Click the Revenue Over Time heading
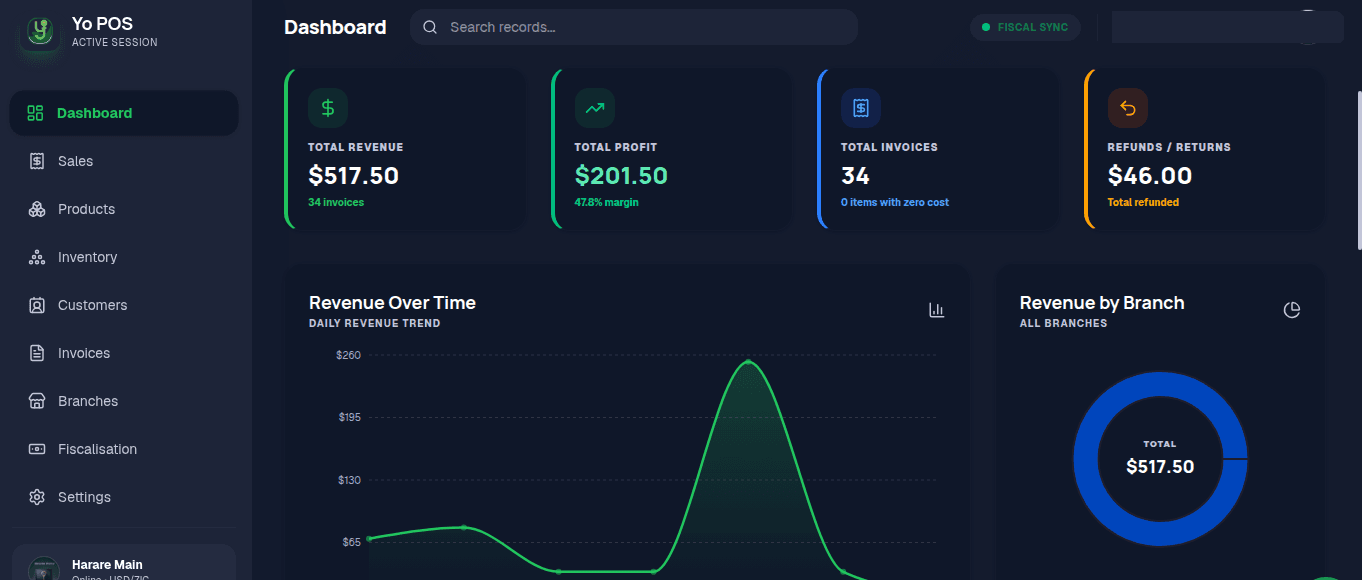Viewport: 1362px width, 580px height. click(x=392, y=303)
